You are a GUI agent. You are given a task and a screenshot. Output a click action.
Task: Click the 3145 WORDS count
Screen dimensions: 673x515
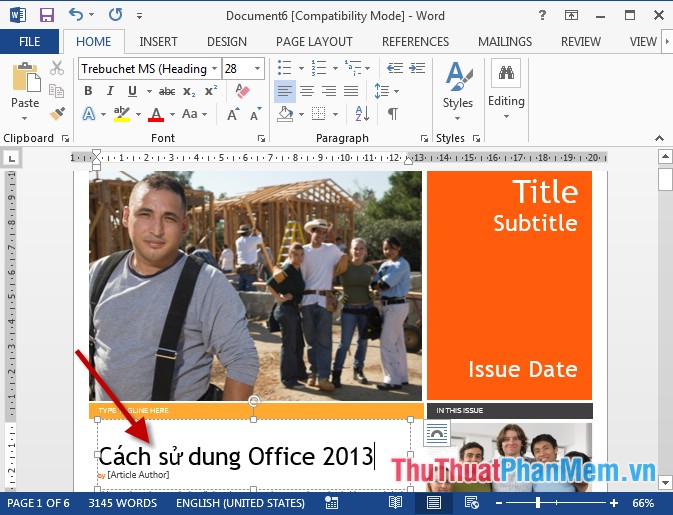tap(122, 503)
